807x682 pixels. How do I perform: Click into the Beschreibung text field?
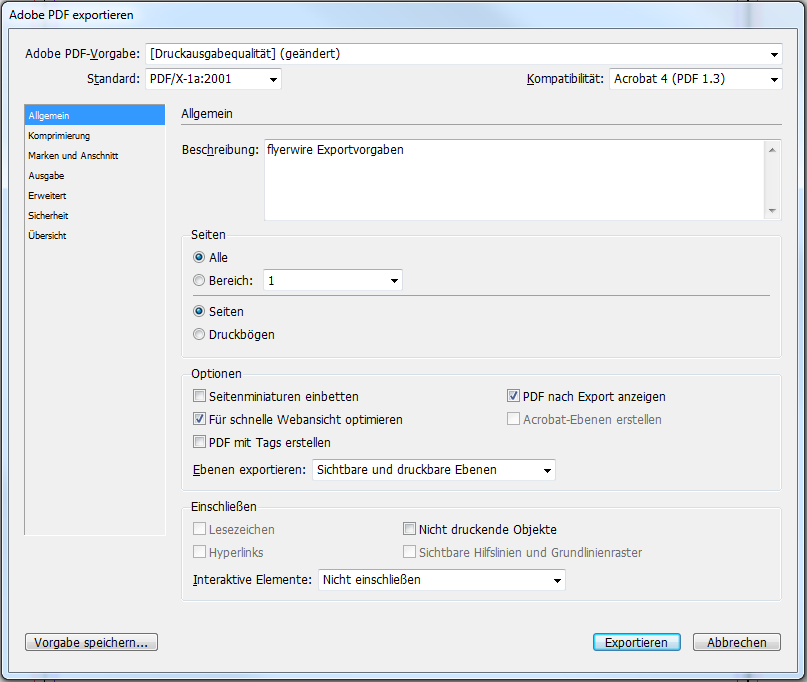[515, 180]
